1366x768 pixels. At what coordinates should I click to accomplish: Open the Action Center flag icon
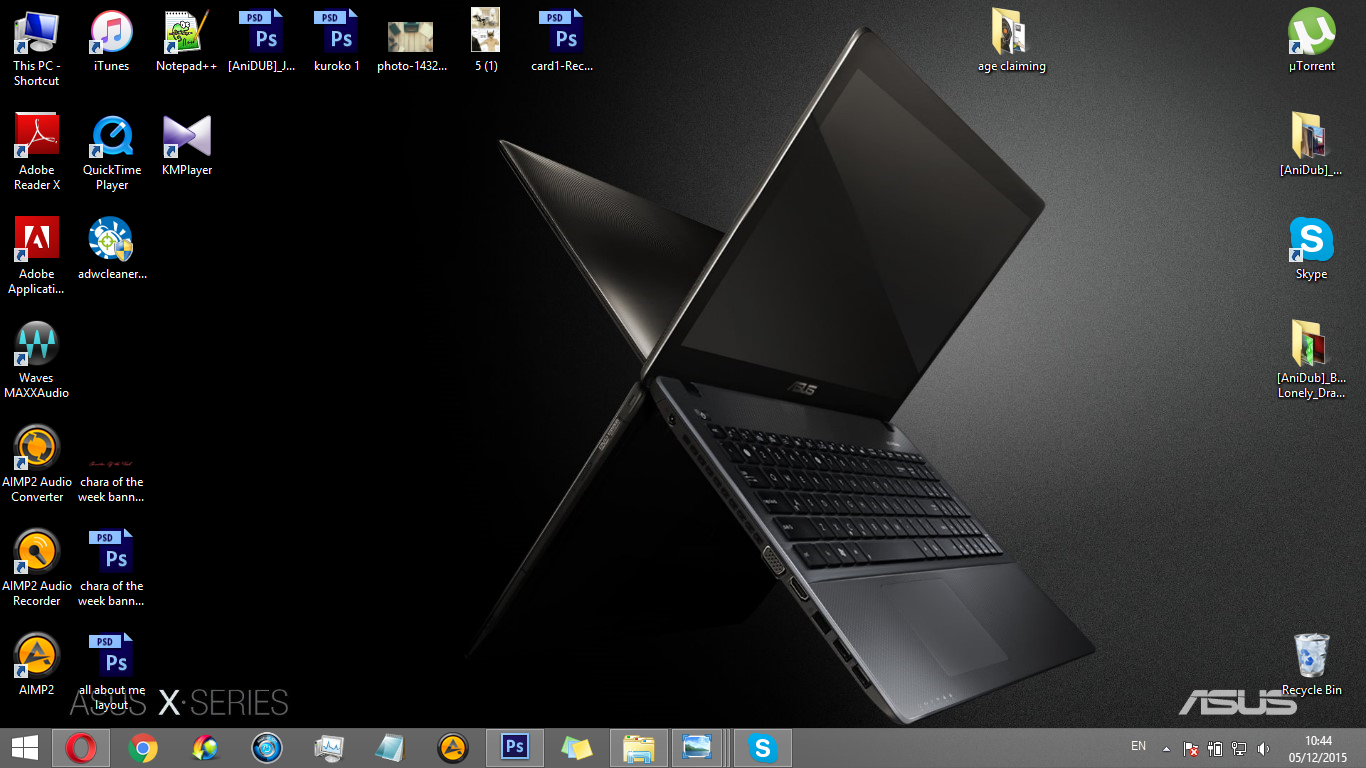click(x=1190, y=748)
